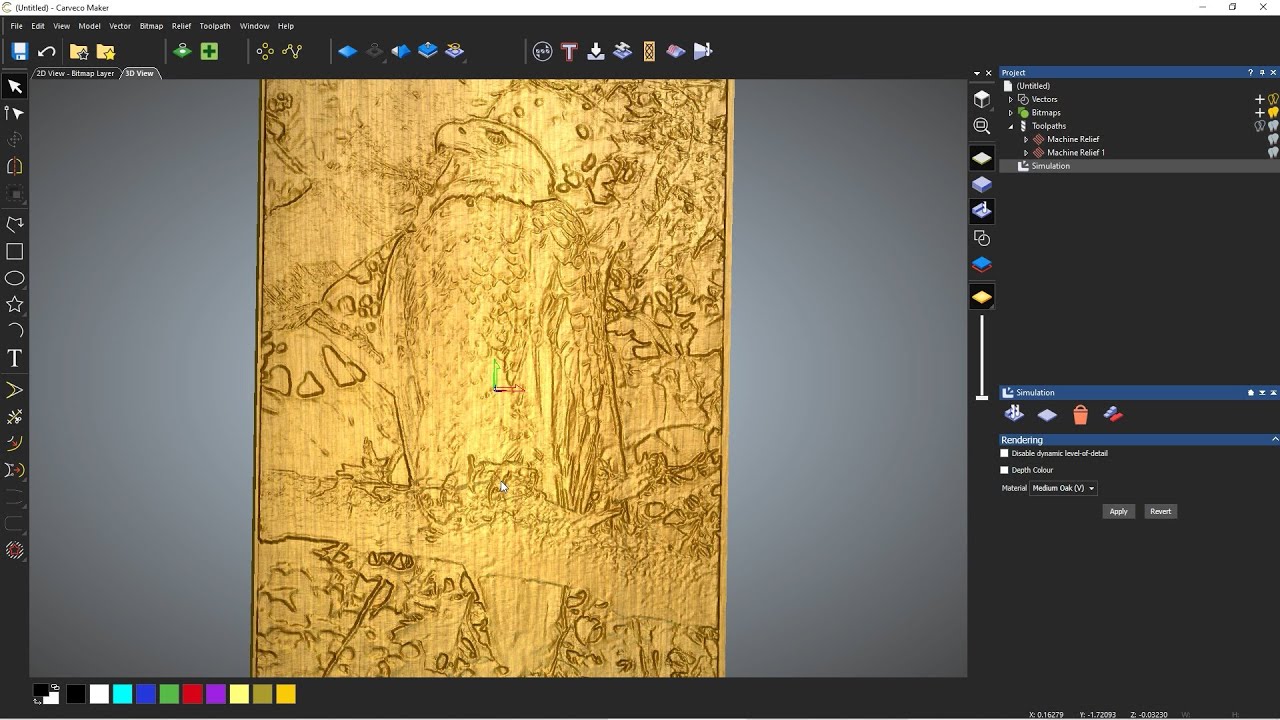Pick the red colour swatch

click(x=192, y=694)
